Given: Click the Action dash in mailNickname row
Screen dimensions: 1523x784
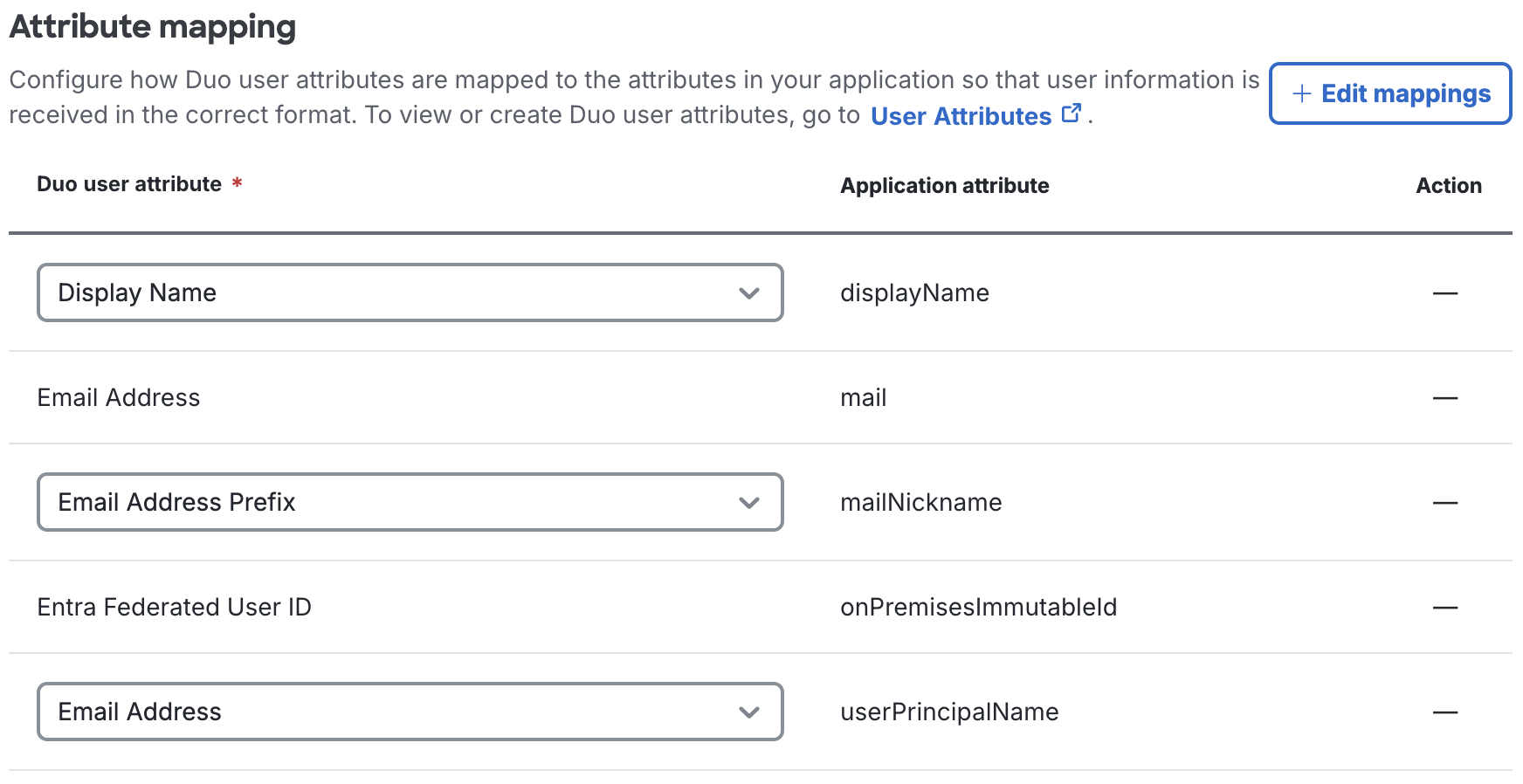Looking at the screenshot, I should 1445,503.
